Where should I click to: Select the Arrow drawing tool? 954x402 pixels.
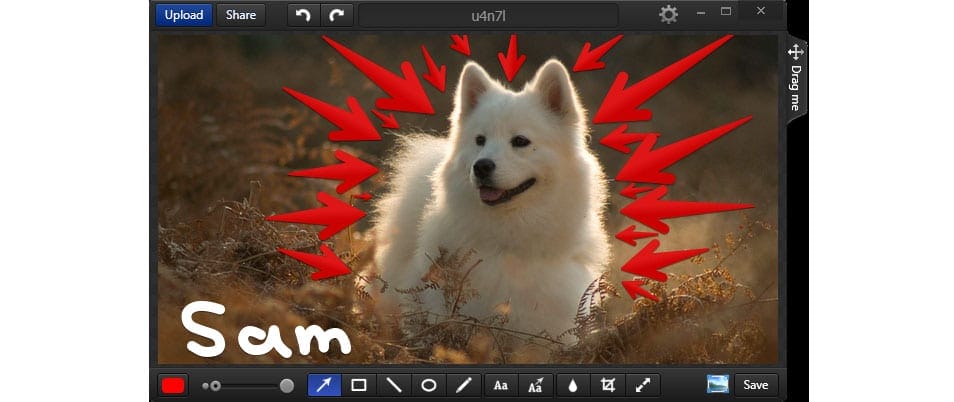[324, 385]
